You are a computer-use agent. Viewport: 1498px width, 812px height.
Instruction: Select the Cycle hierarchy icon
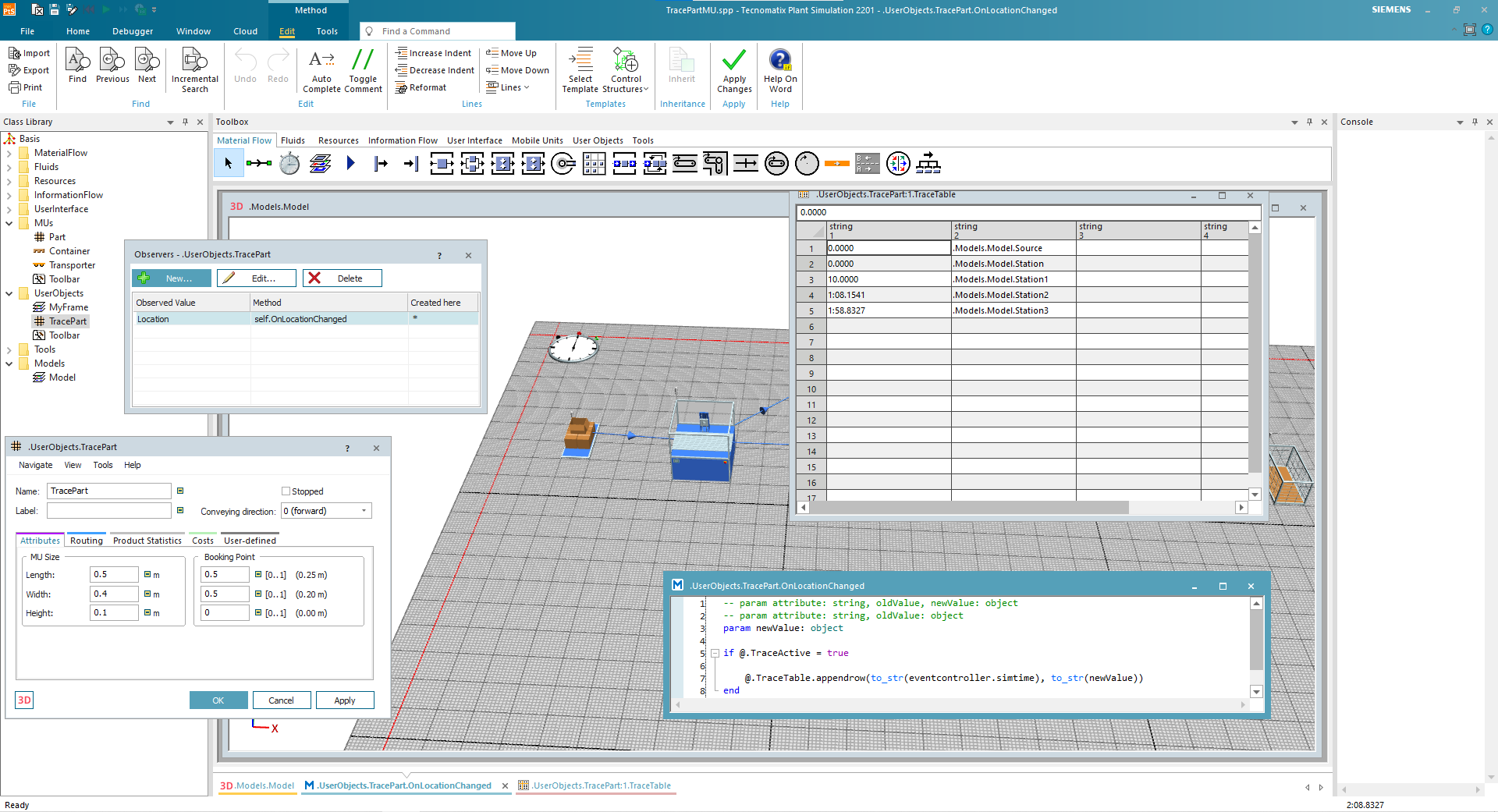pos(928,163)
